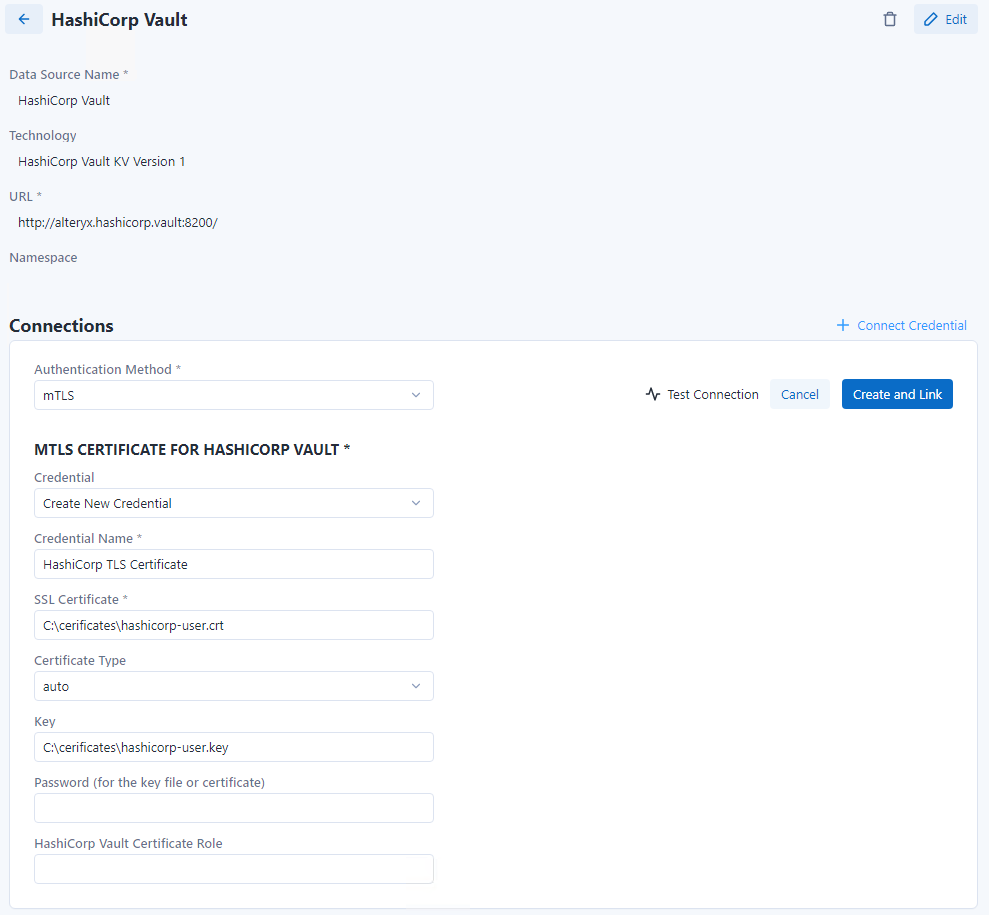Open the Certificate Type dropdown
Image resolution: width=989 pixels, height=915 pixels.
pyautogui.click(x=233, y=686)
